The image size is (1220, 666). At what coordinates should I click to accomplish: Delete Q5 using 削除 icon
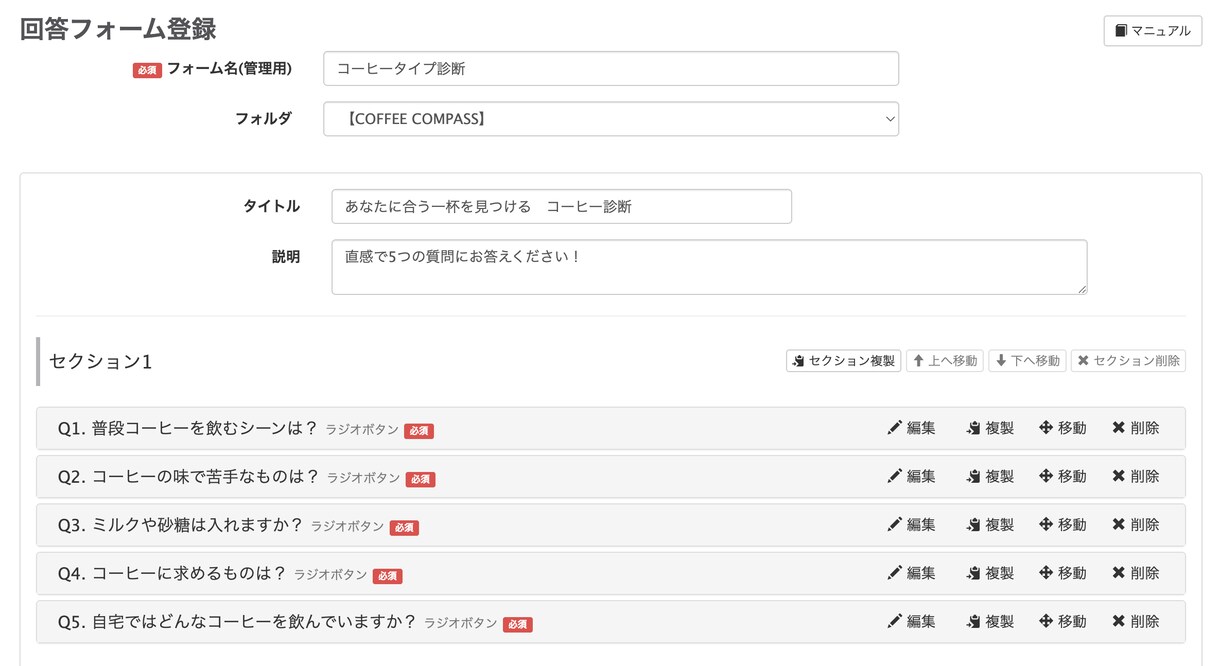tap(1136, 621)
